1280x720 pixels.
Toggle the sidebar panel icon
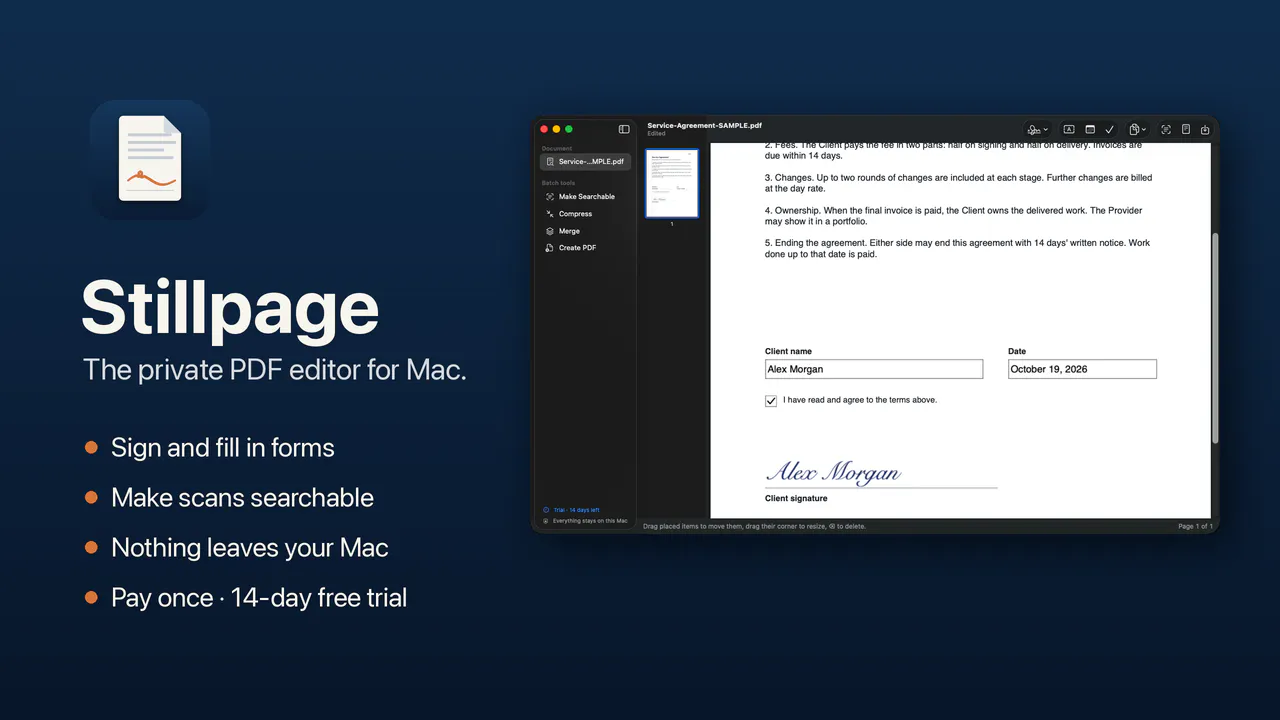coord(624,129)
